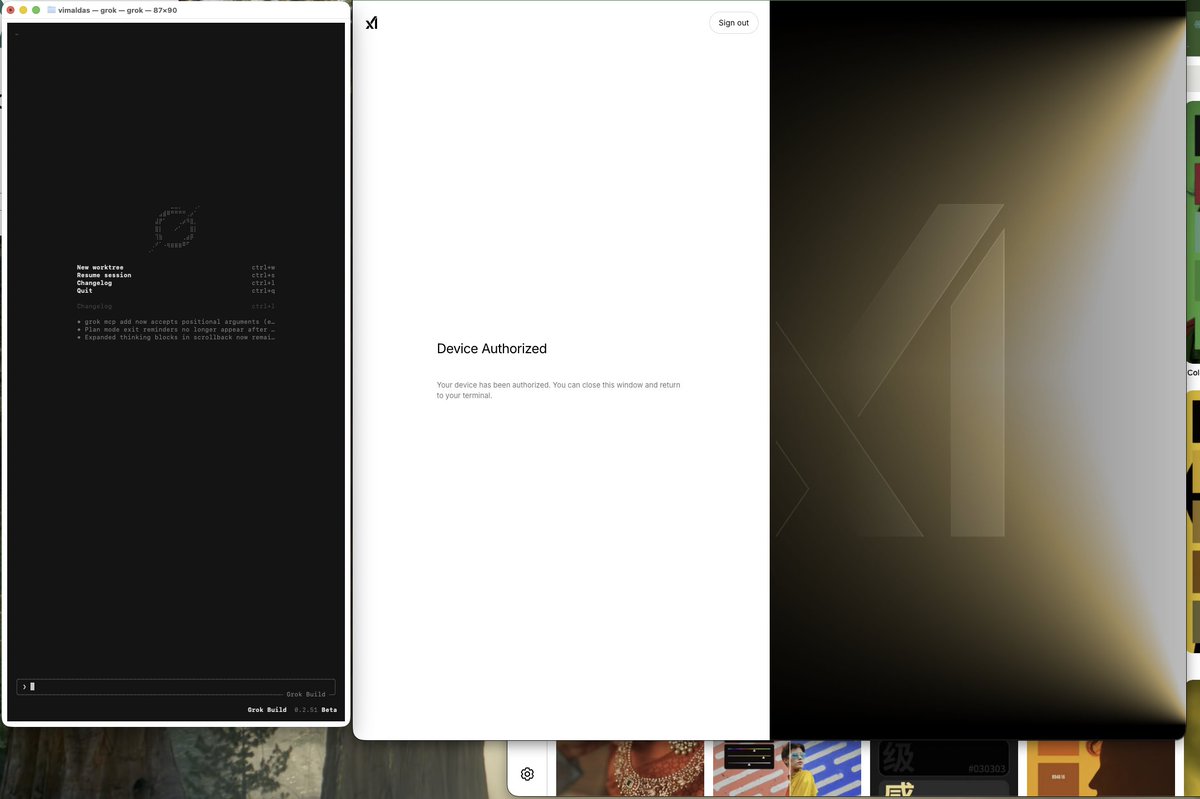The width and height of the screenshot is (1200, 799).
Task: Click the folder icon in the terminal title bar
Action: [52, 10]
